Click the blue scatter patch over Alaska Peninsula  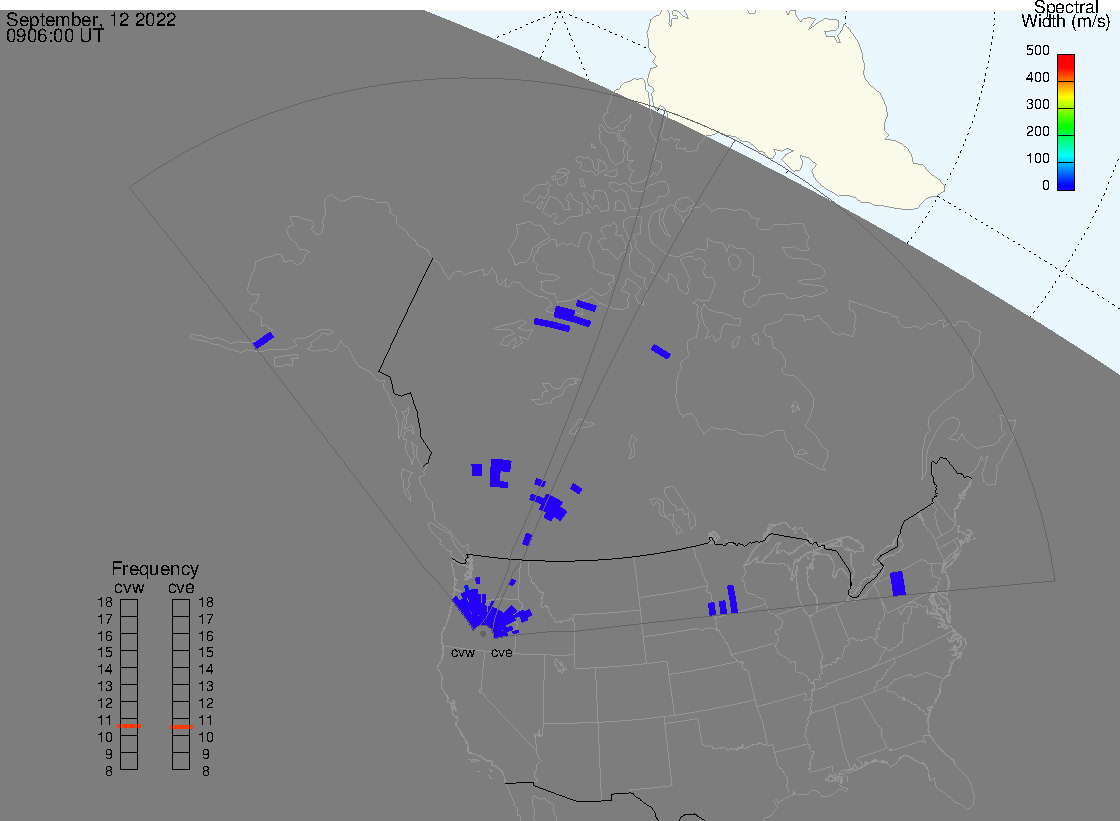click(x=264, y=340)
